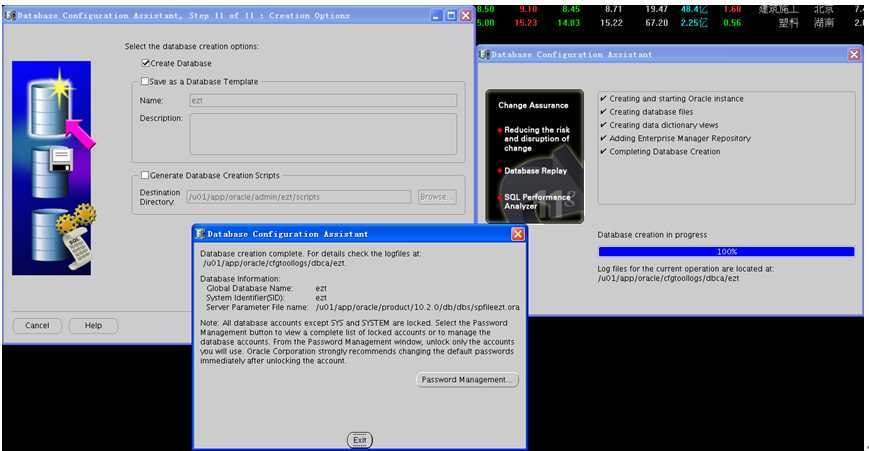Image resolution: width=869 pixels, height=451 pixels.
Task: Maximize the Step 11 Creation Options window
Action: pyautogui.click(x=451, y=16)
